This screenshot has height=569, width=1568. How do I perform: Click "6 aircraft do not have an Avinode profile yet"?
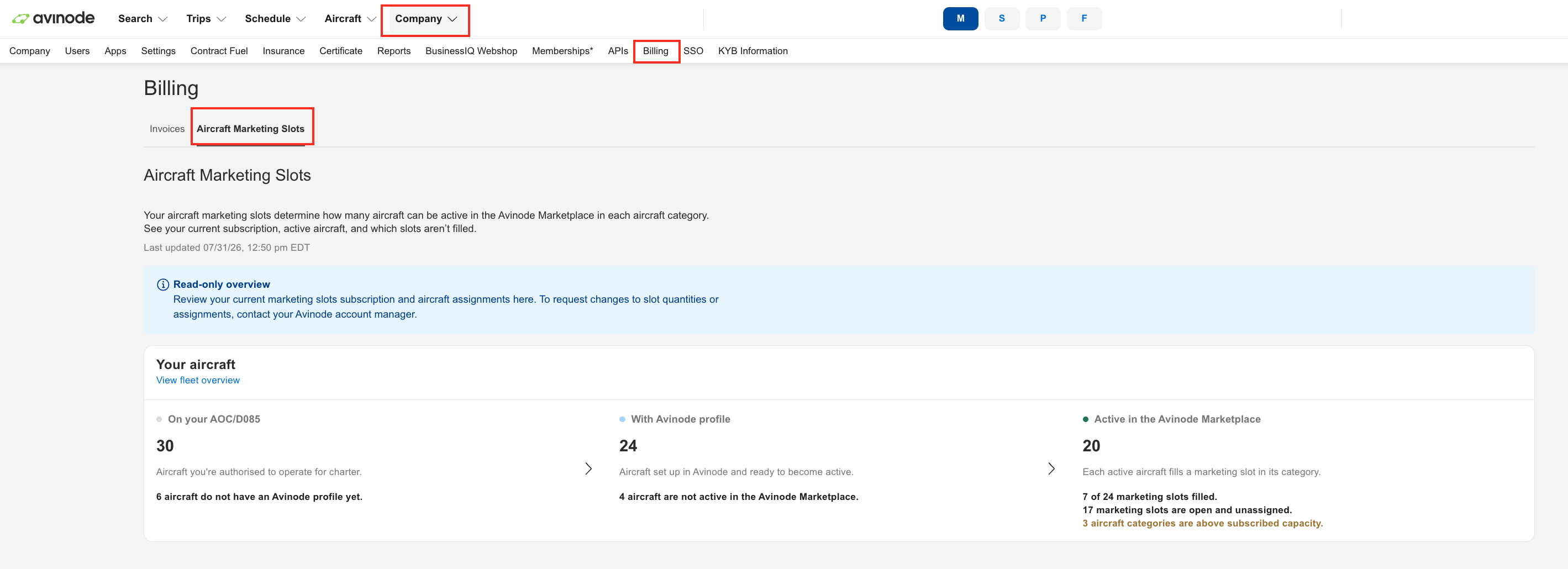point(259,497)
